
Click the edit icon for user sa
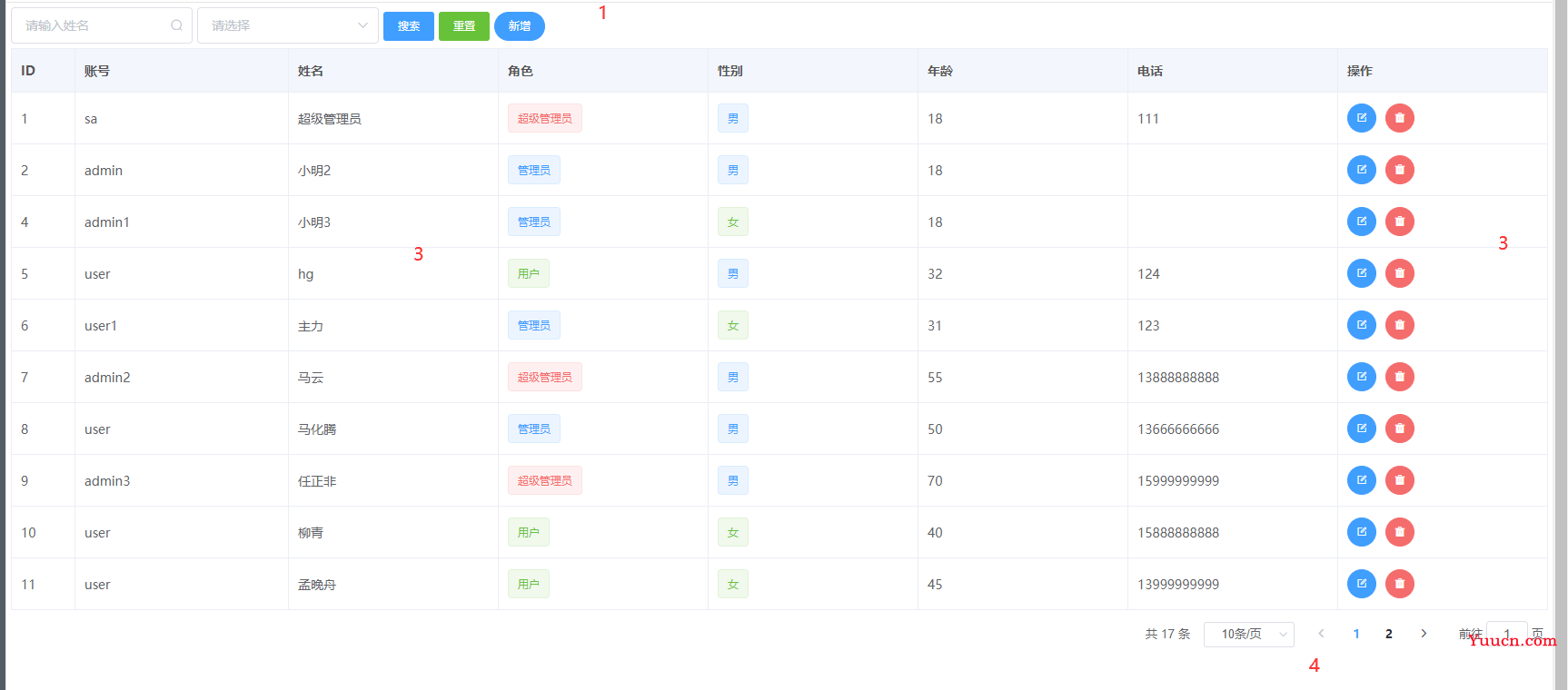coord(1361,118)
